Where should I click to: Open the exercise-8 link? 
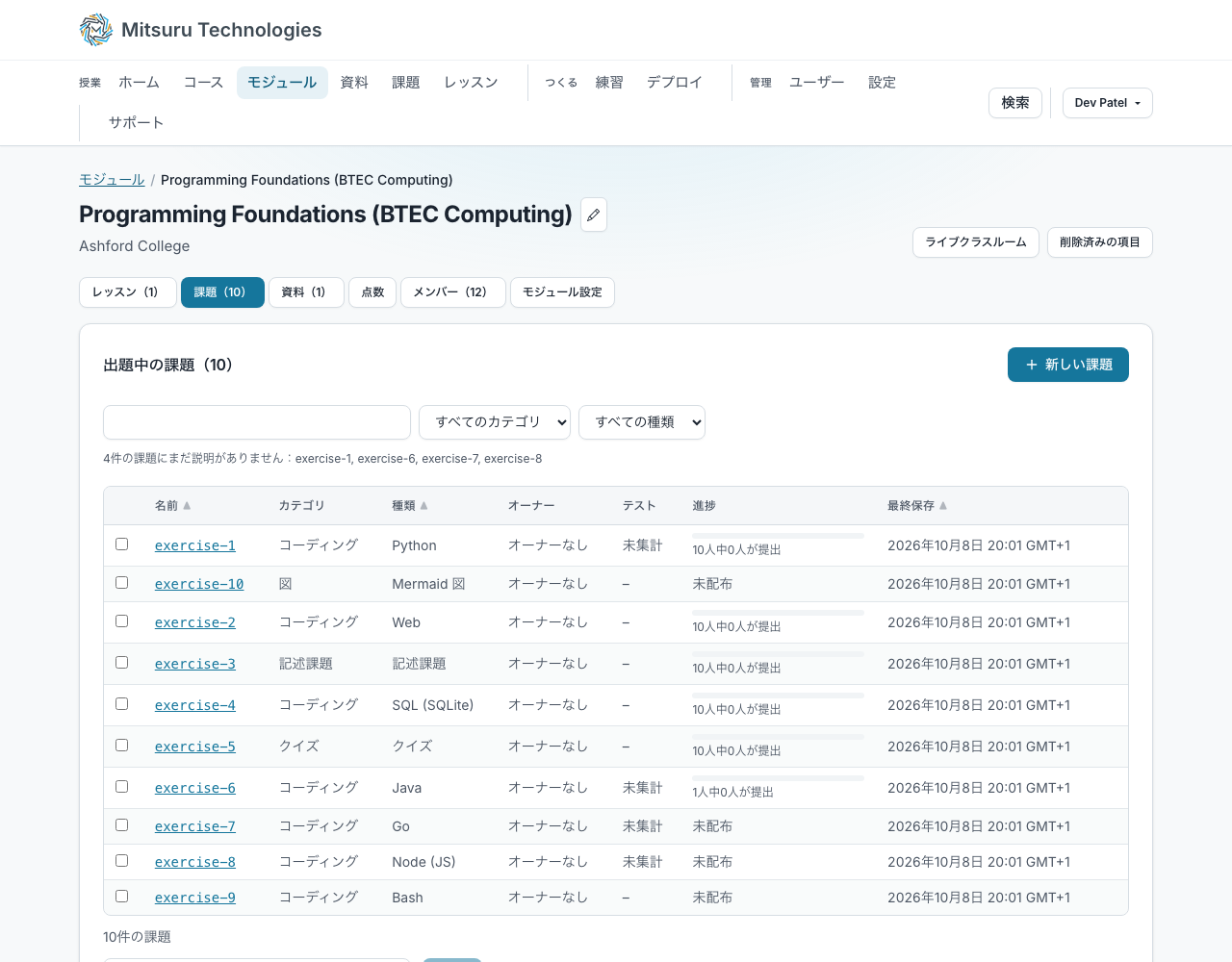click(195, 862)
